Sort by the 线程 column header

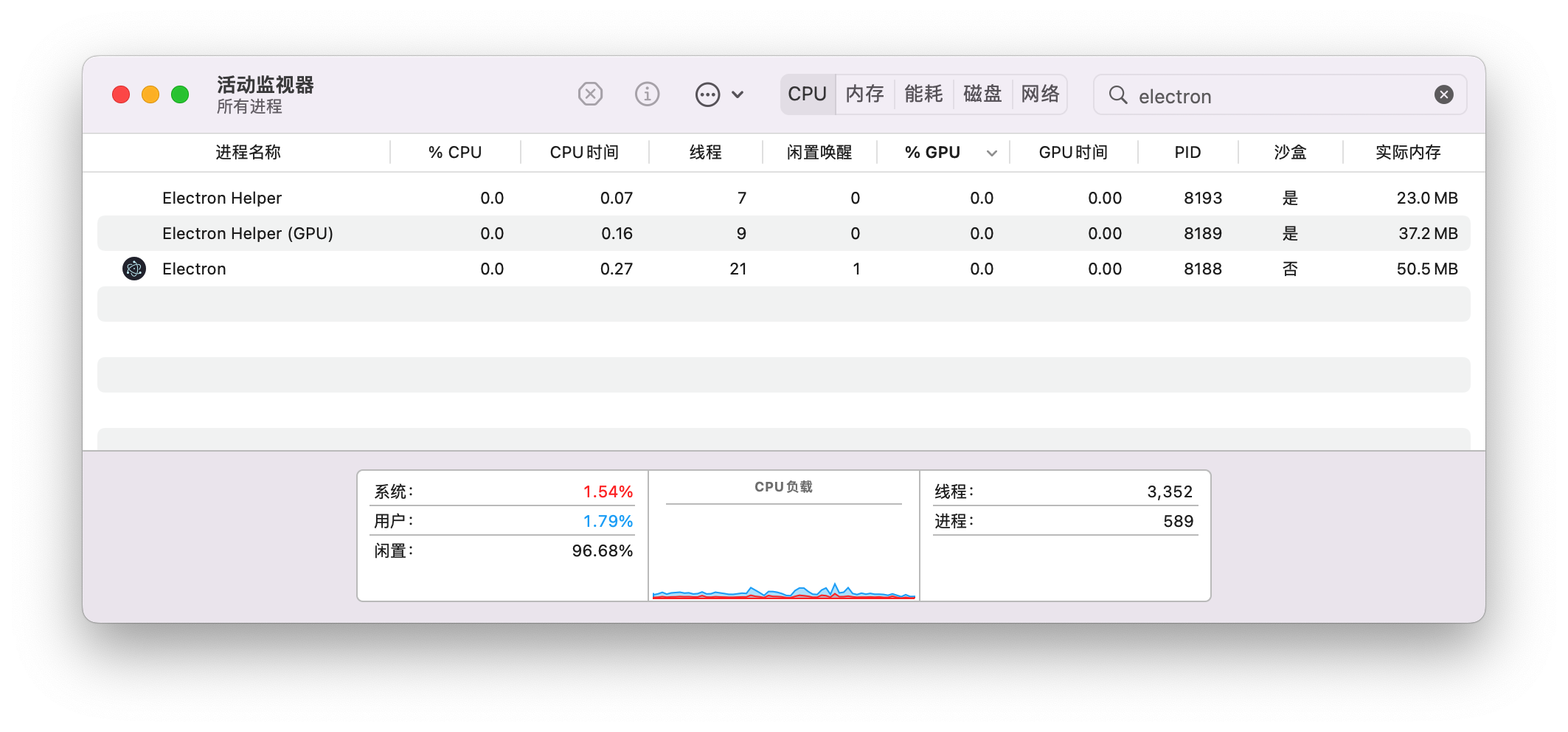point(705,152)
